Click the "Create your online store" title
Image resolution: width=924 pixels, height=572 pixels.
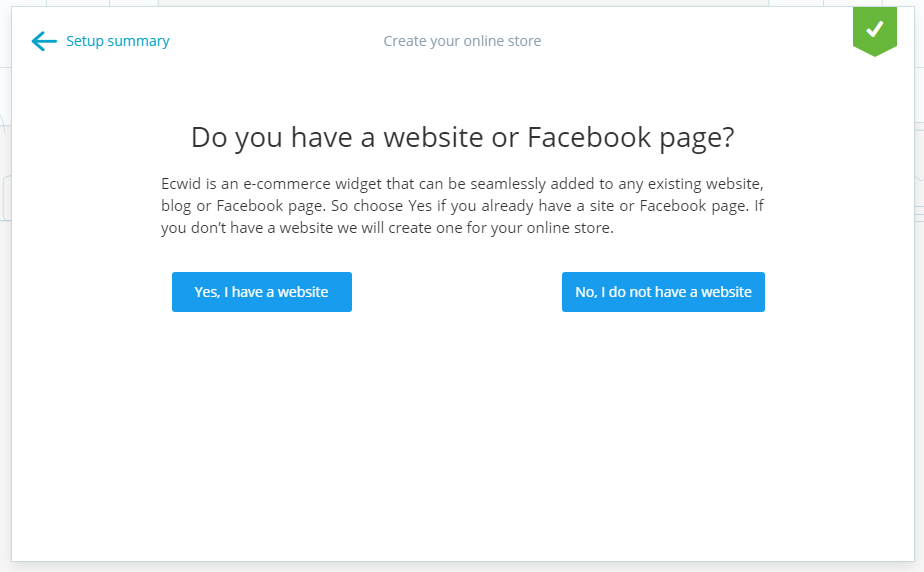point(462,41)
